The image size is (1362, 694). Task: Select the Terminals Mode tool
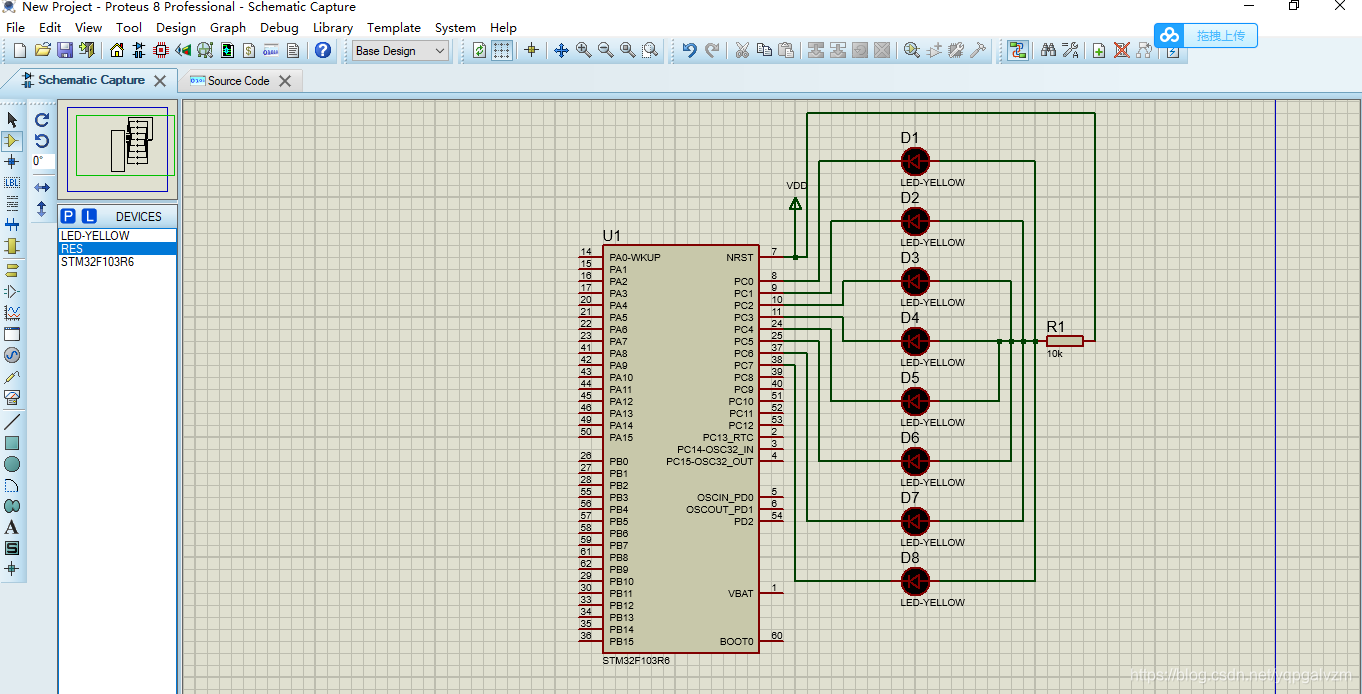[12, 270]
